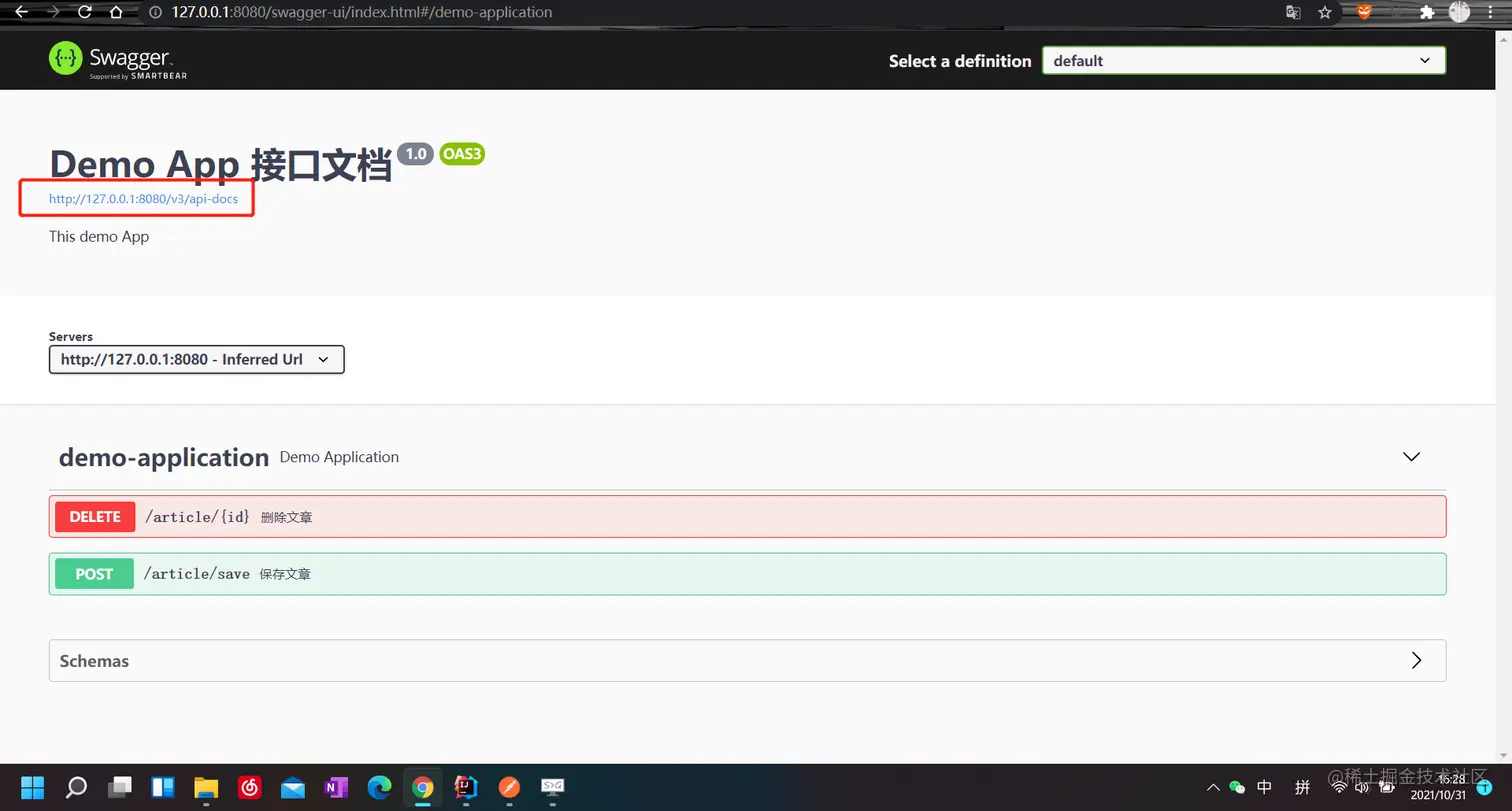Click the 'Demo Application' tag description
The image size is (1512, 811).
(x=339, y=457)
